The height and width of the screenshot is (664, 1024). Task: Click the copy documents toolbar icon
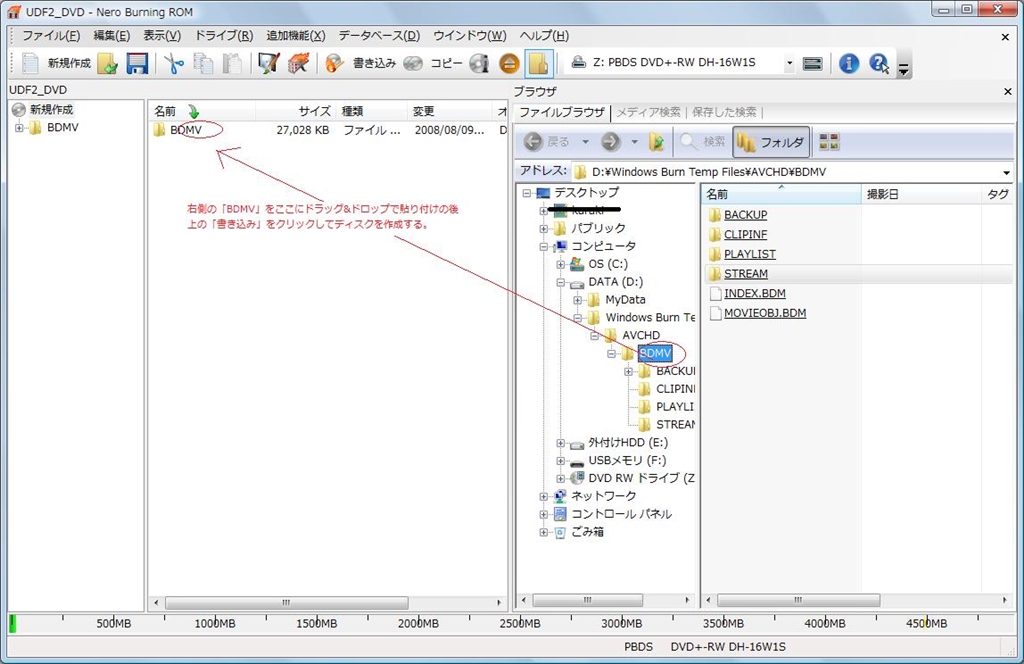pyautogui.click(x=204, y=63)
